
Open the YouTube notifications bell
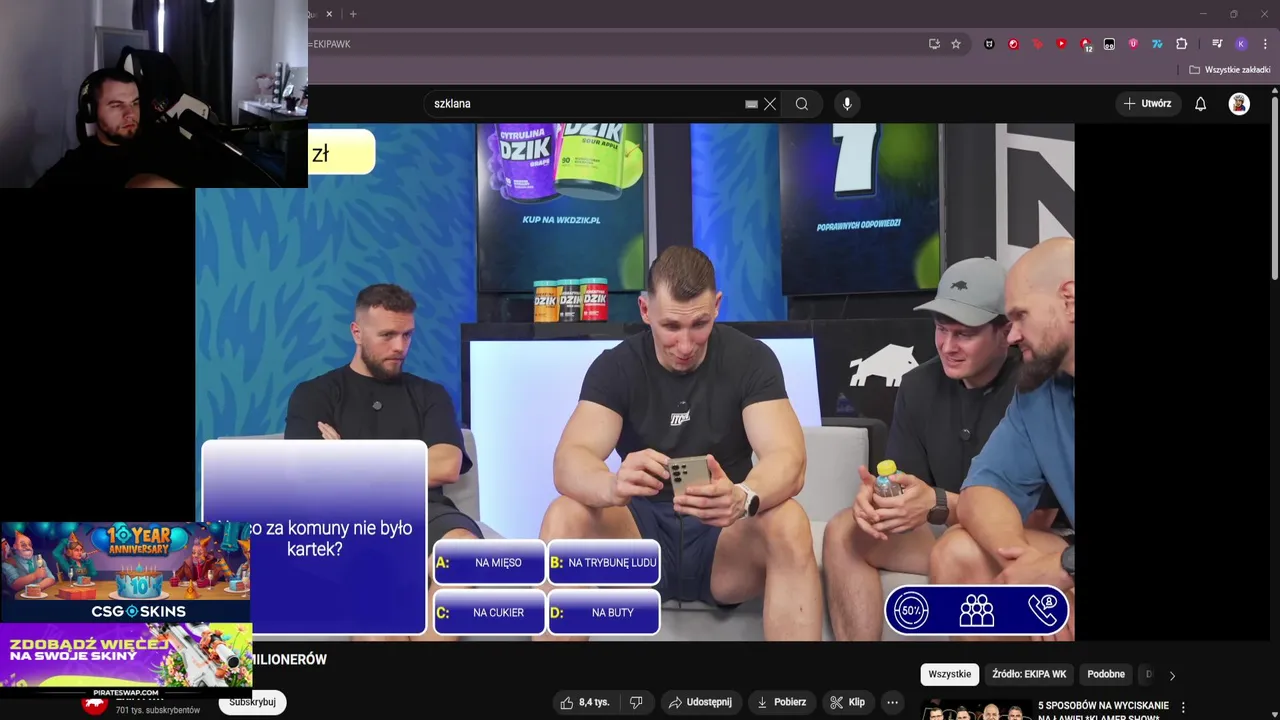pyautogui.click(x=1201, y=104)
